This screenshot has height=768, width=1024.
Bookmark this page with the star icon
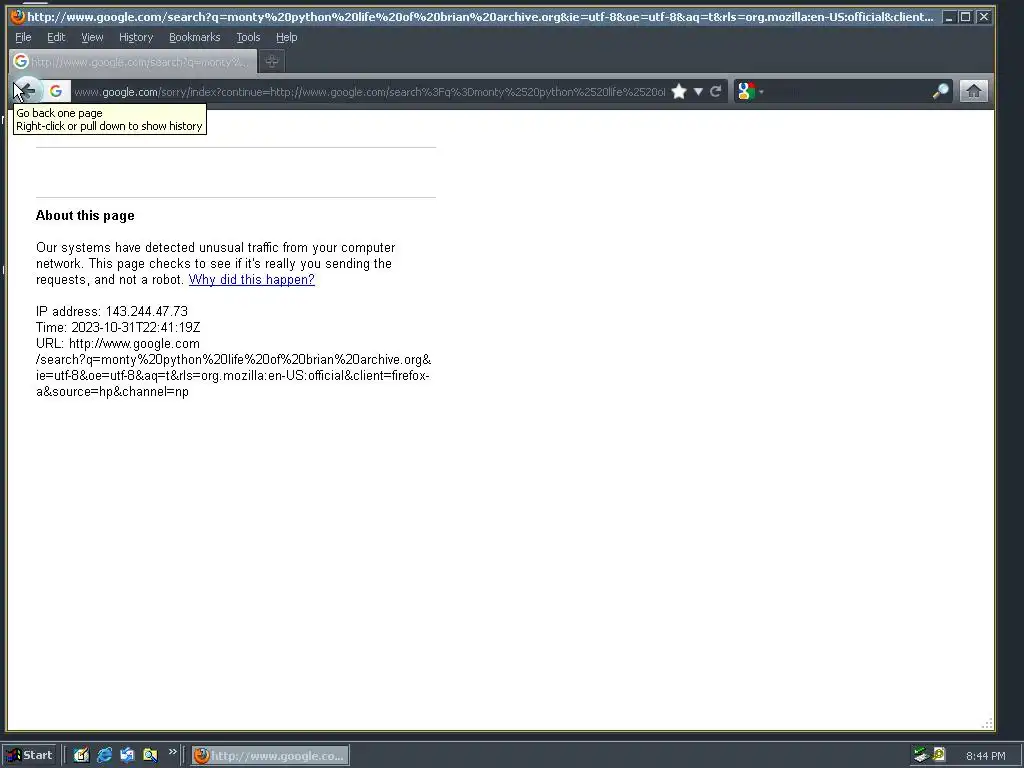click(679, 91)
